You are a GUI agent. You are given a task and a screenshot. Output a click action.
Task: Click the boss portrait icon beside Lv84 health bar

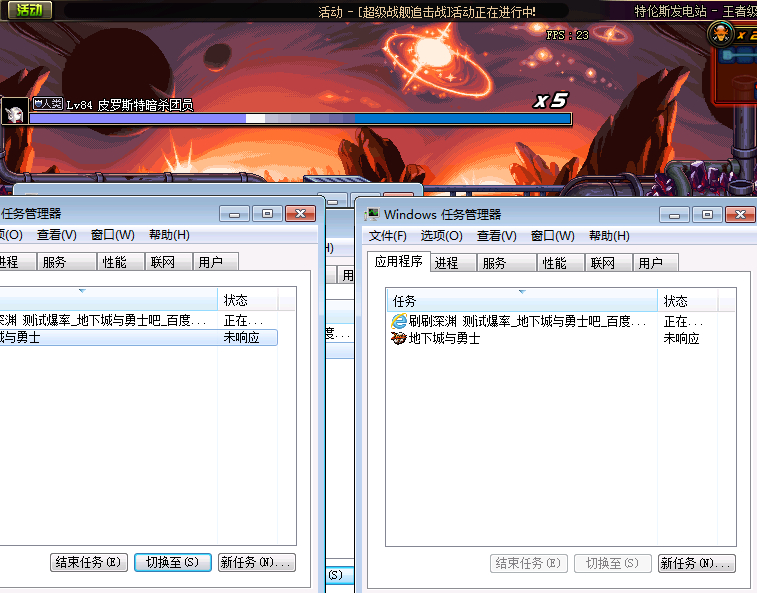click(14, 112)
